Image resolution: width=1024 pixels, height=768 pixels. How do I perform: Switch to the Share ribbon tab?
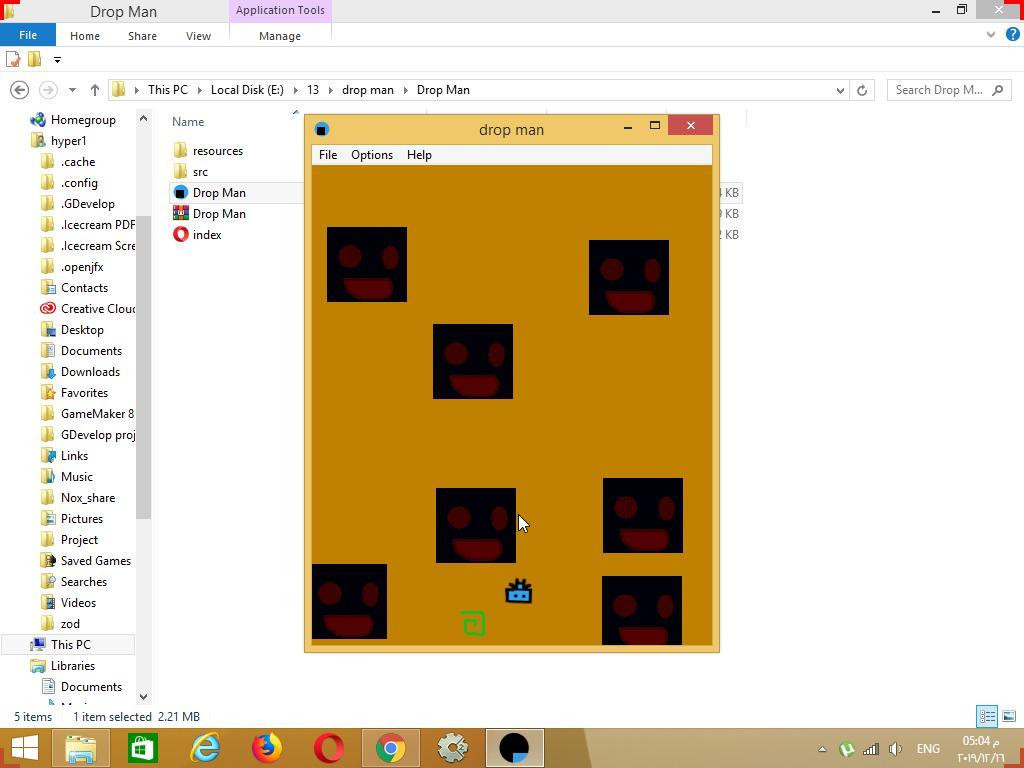click(142, 36)
